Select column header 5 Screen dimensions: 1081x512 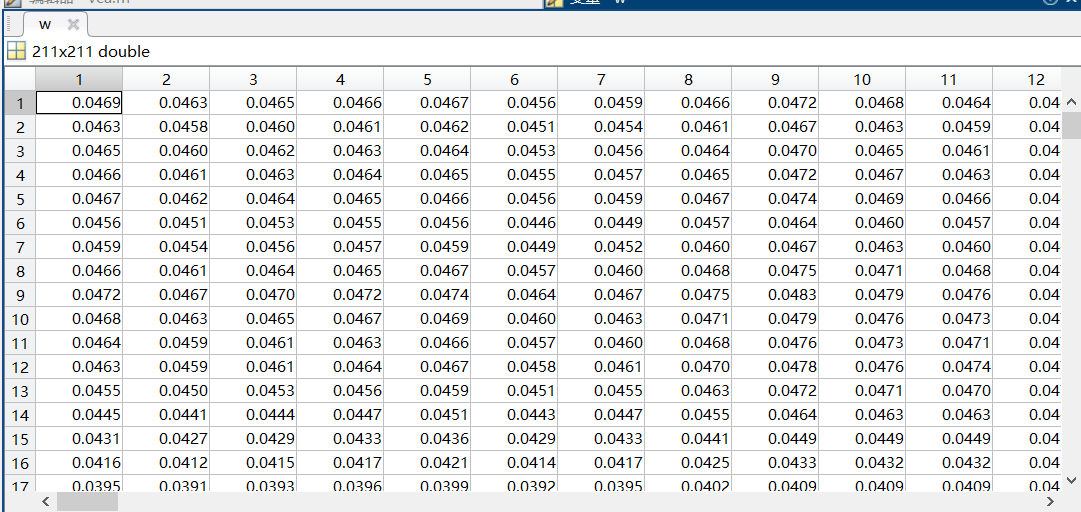tap(427, 79)
